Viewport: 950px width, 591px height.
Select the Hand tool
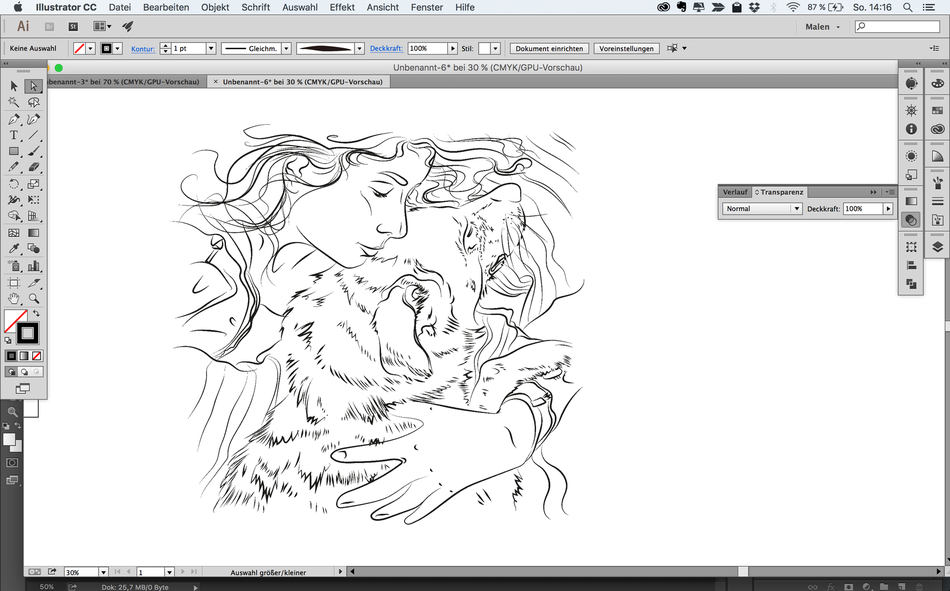(x=14, y=298)
